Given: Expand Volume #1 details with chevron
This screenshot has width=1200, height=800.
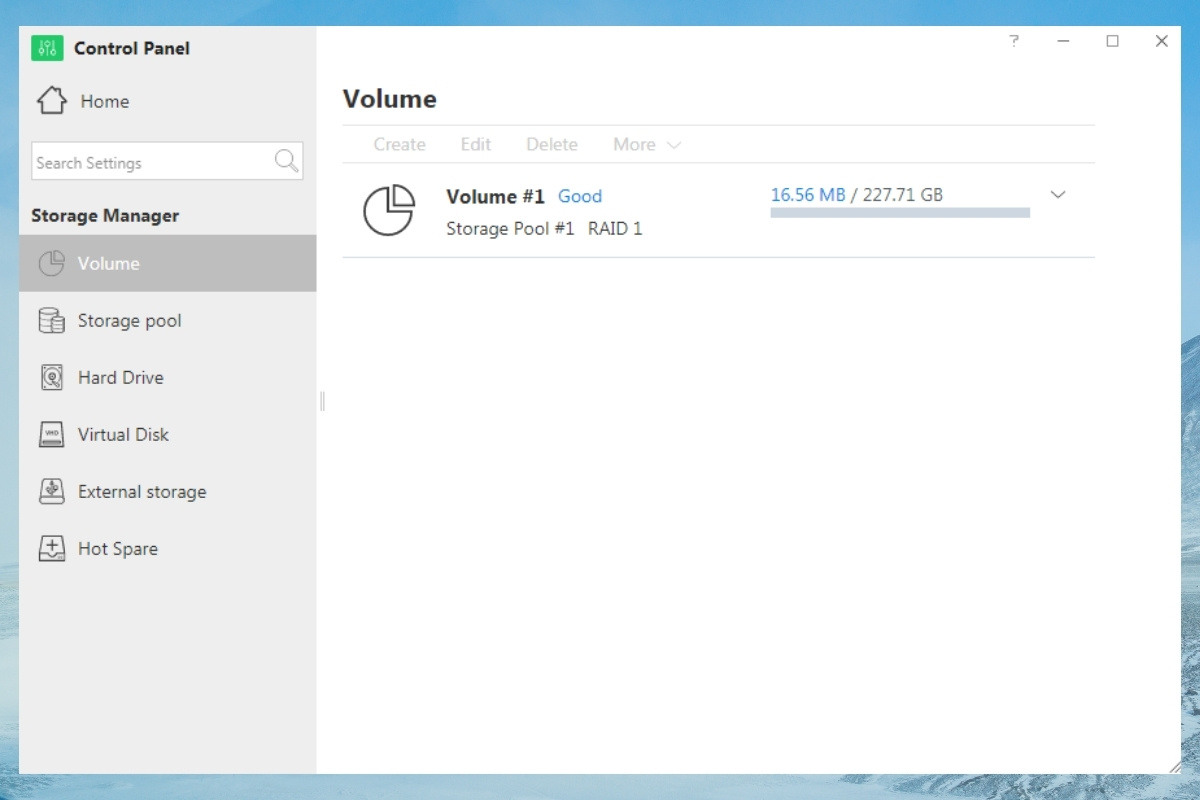Looking at the screenshot, I should [x=1058, y=195].
